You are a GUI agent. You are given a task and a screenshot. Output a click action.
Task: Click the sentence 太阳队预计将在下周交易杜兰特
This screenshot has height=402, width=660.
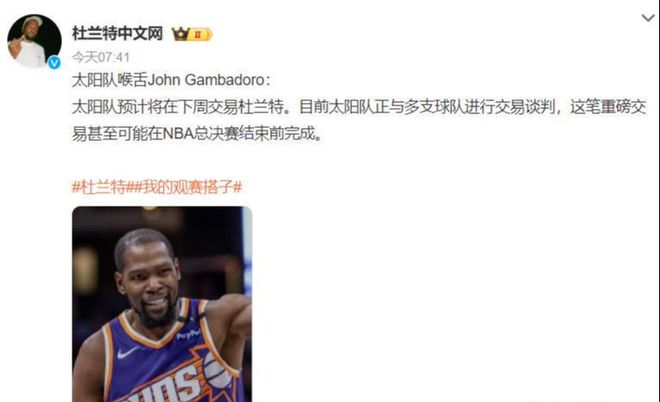178,107
